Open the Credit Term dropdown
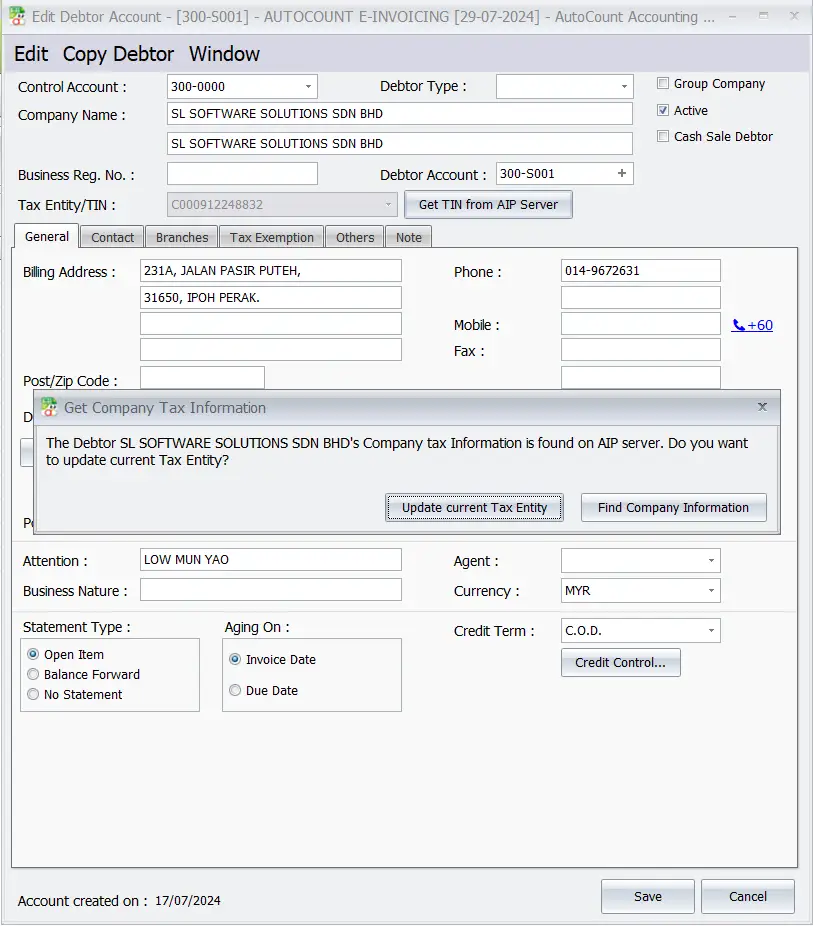Image resolution: width=813 pixels, height=926 pixels. click(x=711, y=630)
